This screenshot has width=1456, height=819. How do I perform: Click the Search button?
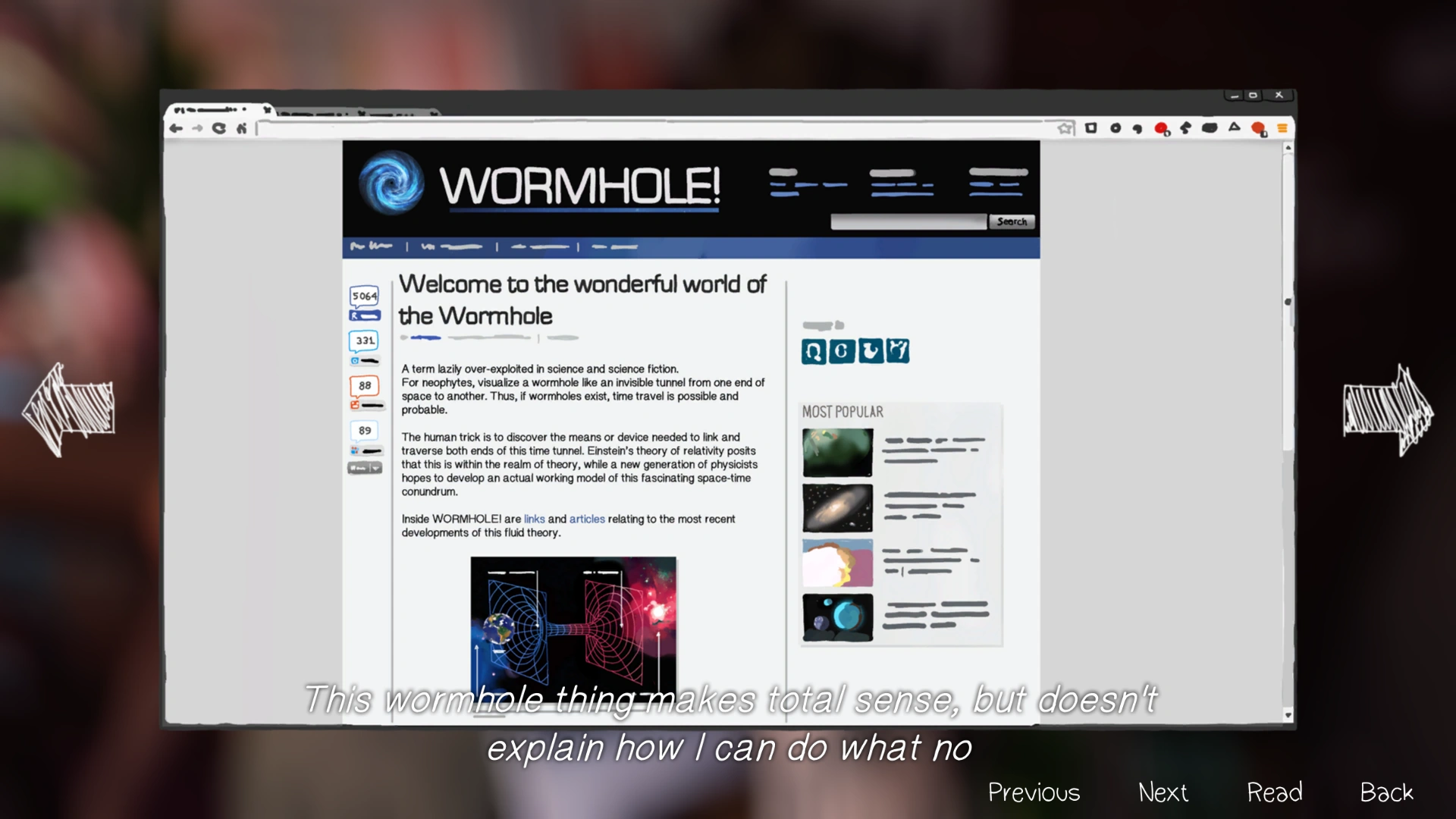click(1012, 221)
